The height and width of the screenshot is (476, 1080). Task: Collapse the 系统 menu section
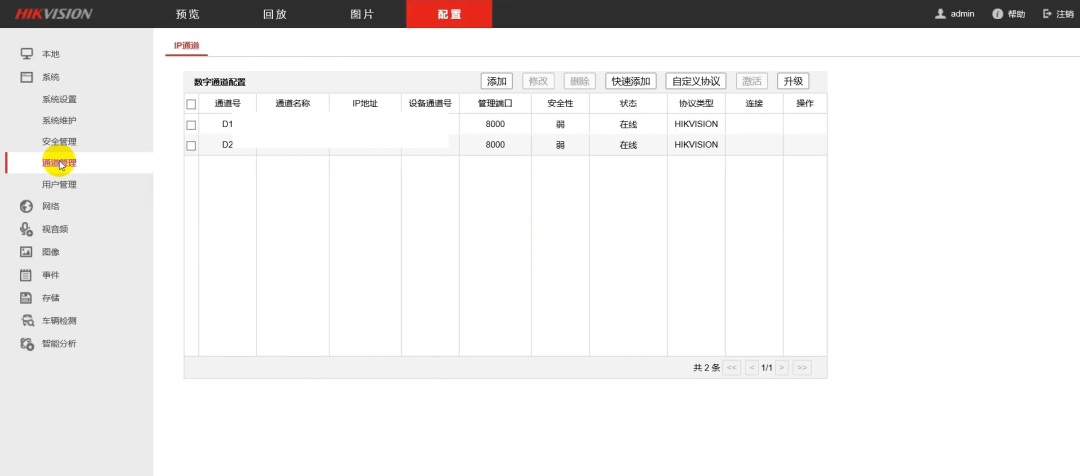coord(50,77)
